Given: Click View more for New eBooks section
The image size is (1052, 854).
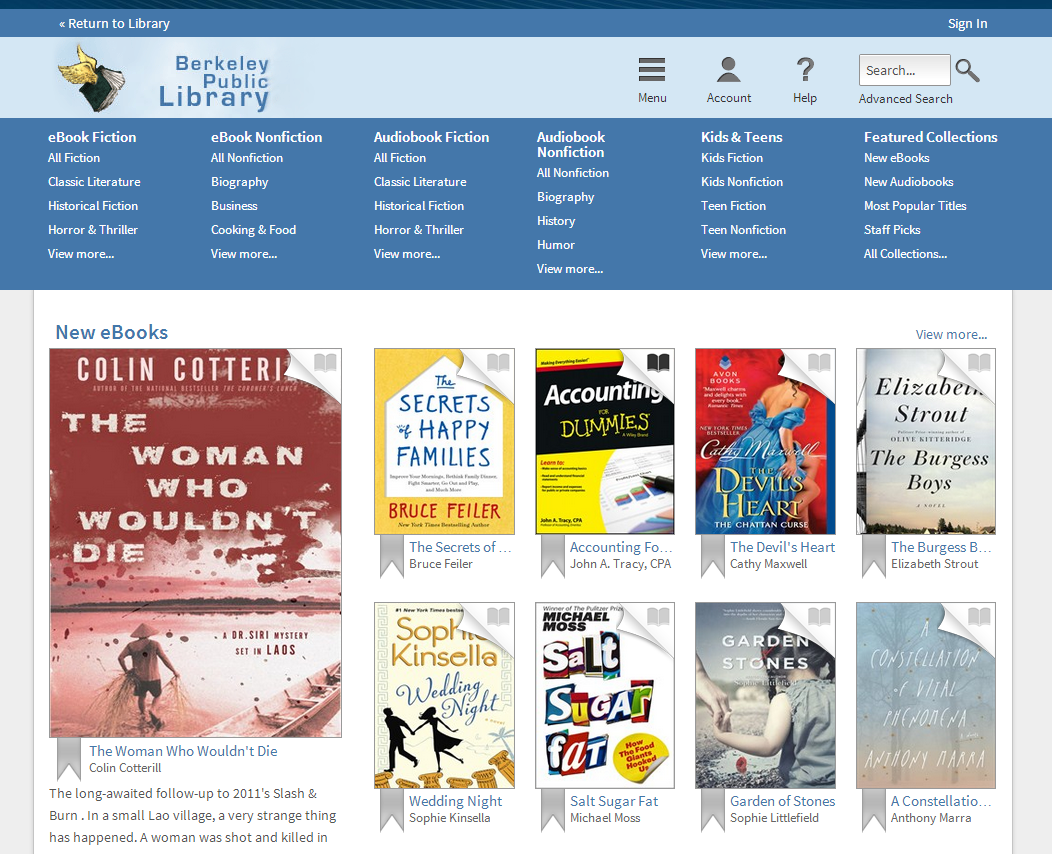Looking at the screenshot, I should 951,334.
